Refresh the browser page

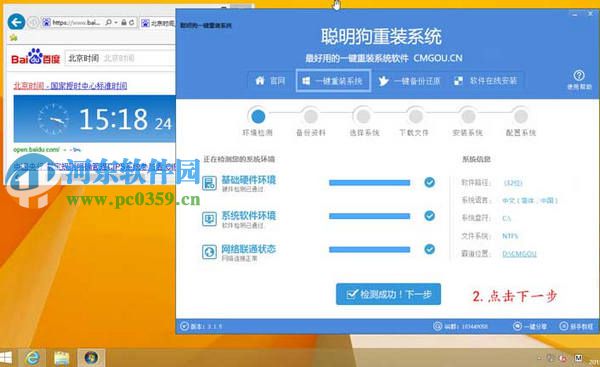(131, 23)
